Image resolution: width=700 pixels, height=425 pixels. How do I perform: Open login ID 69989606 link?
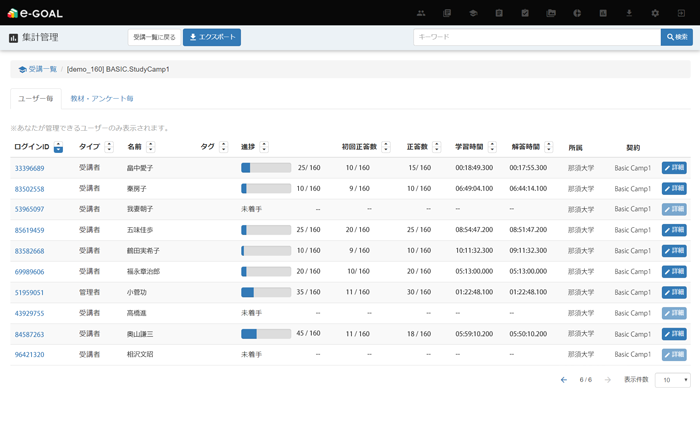tap(29, 271)
